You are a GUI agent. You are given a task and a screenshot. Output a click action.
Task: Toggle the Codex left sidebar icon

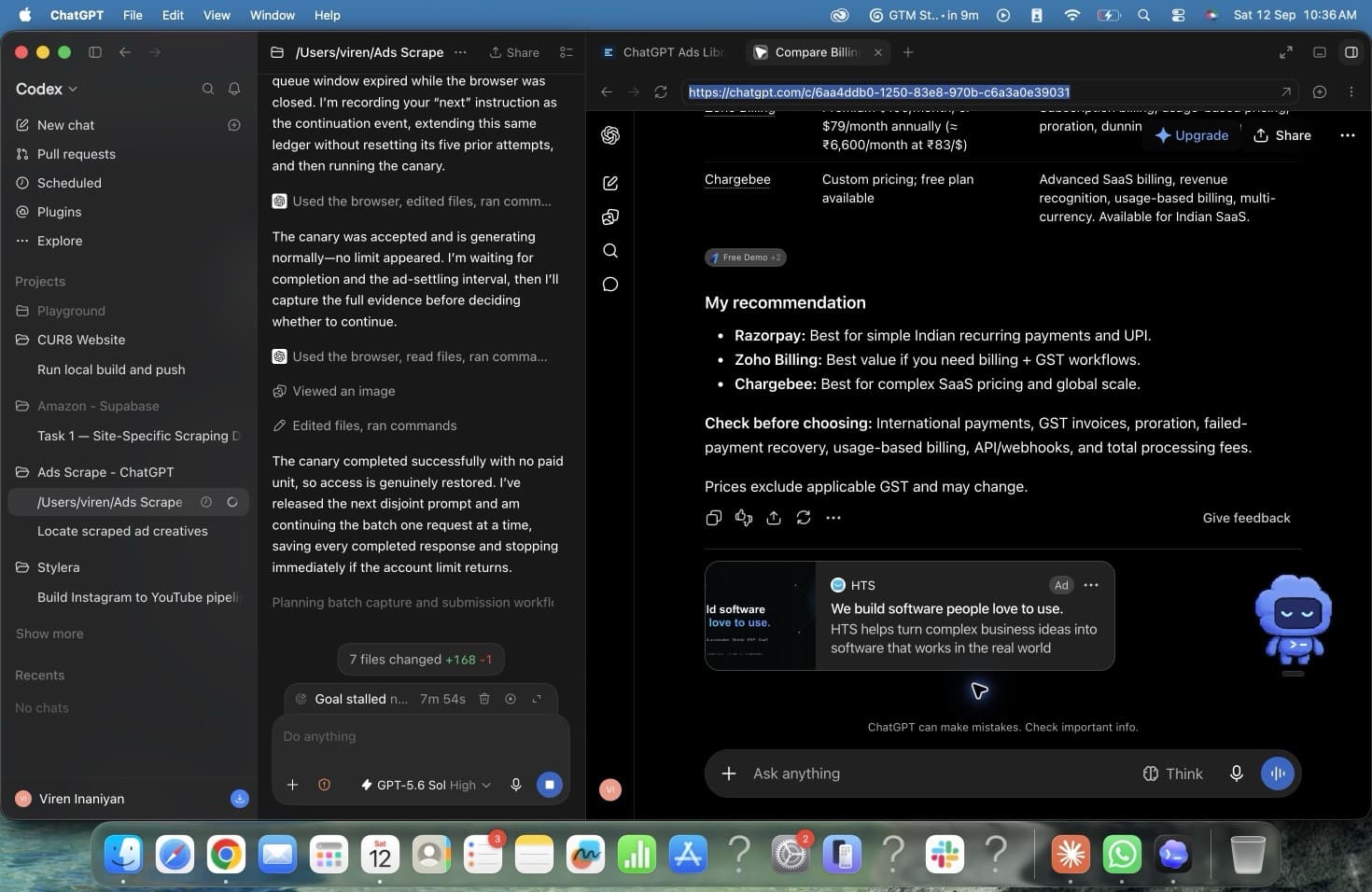coord(95,52)
